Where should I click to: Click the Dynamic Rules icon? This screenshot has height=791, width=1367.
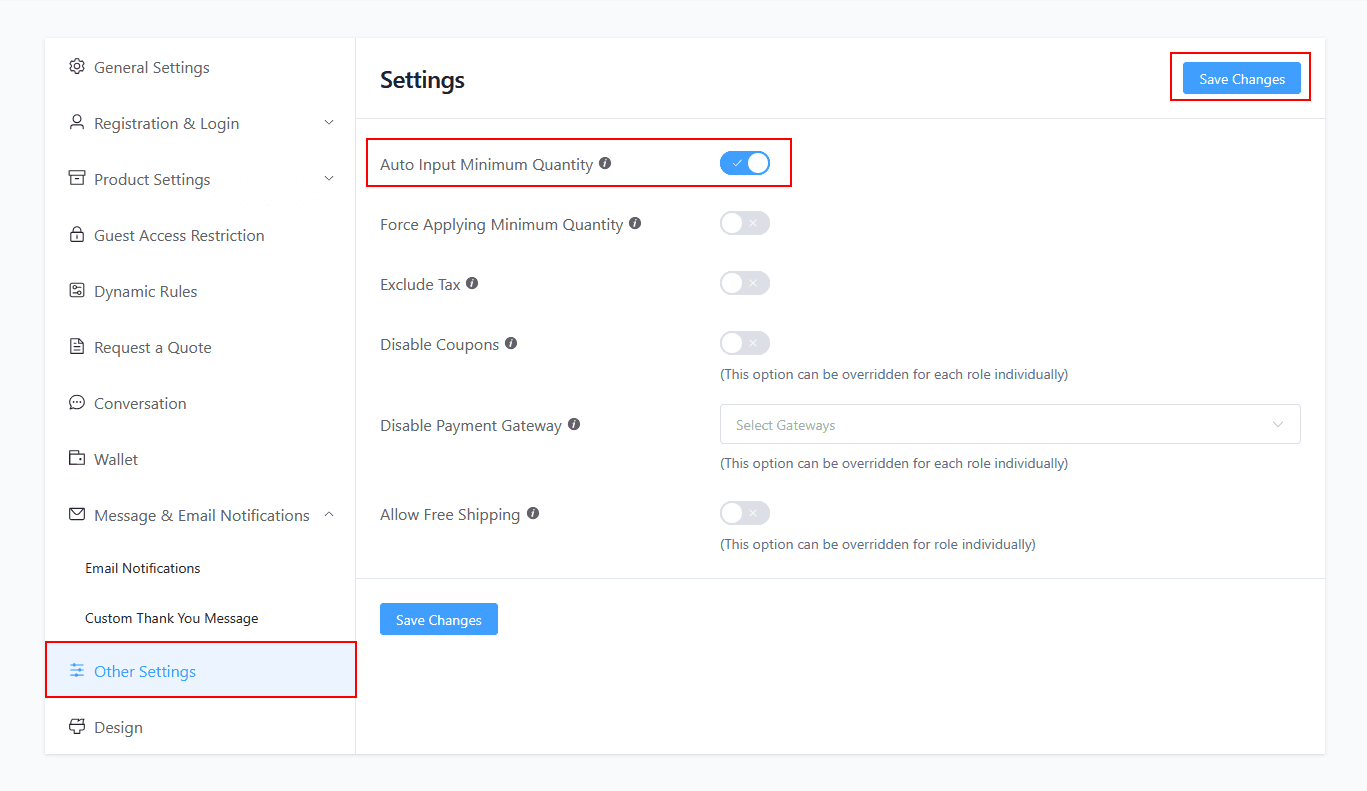click(77, 290)
